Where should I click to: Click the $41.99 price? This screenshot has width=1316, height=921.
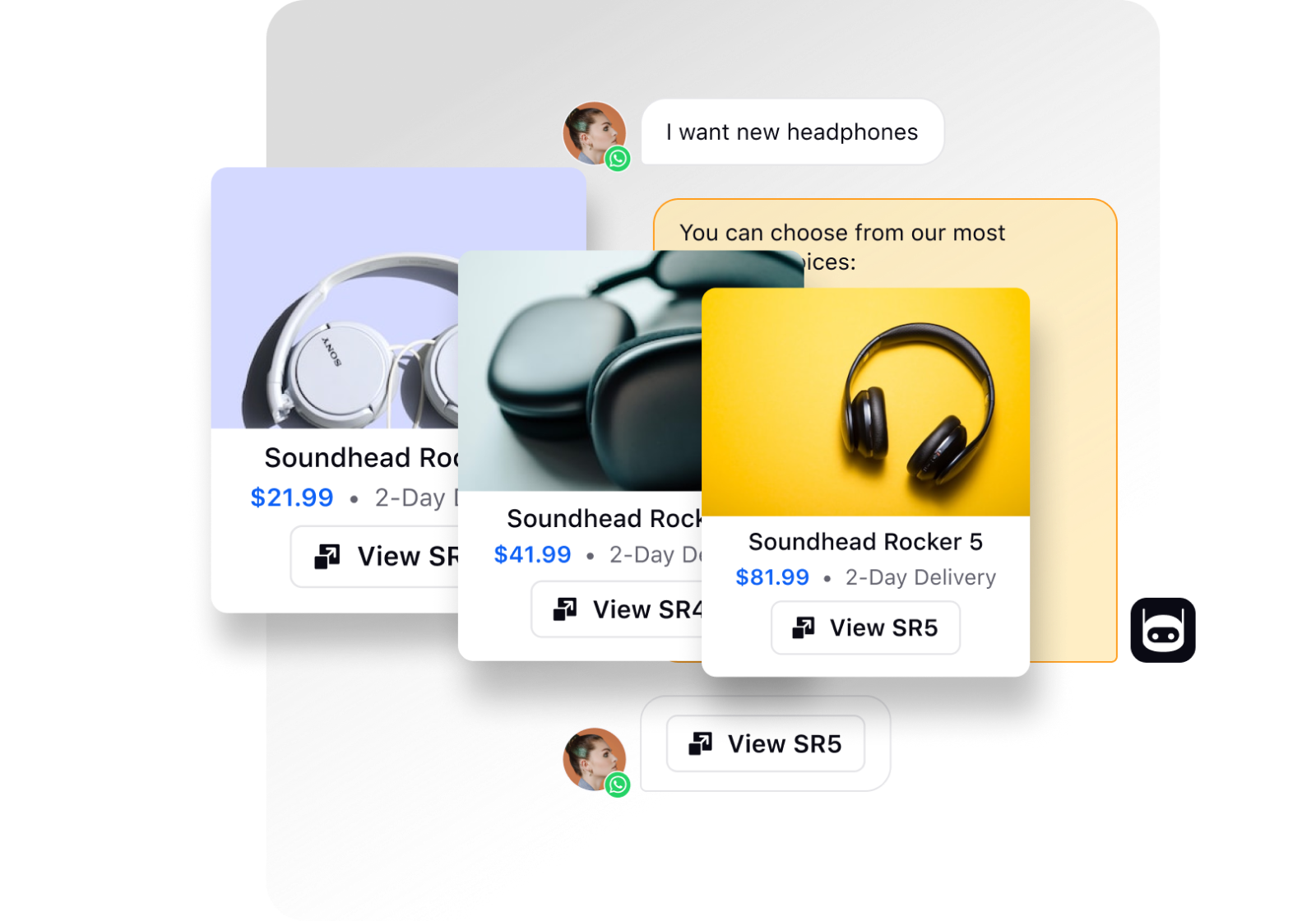pyautogui.click(x=532, y=554)
